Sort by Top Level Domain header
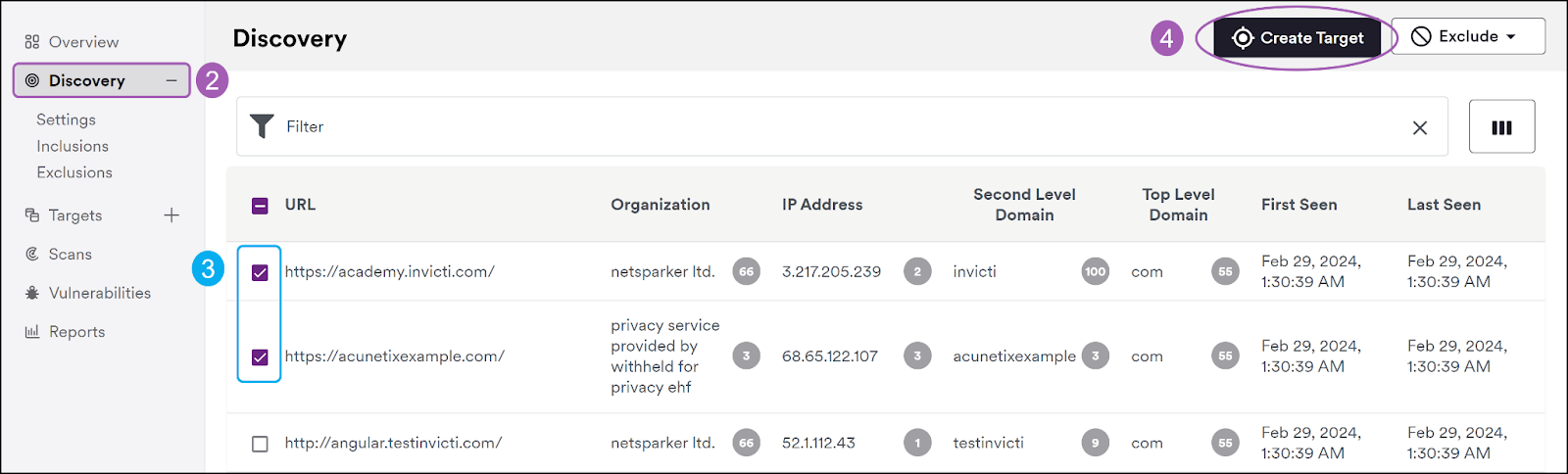This screenshot has height=474, width=1568. (x=1178, y=205)
